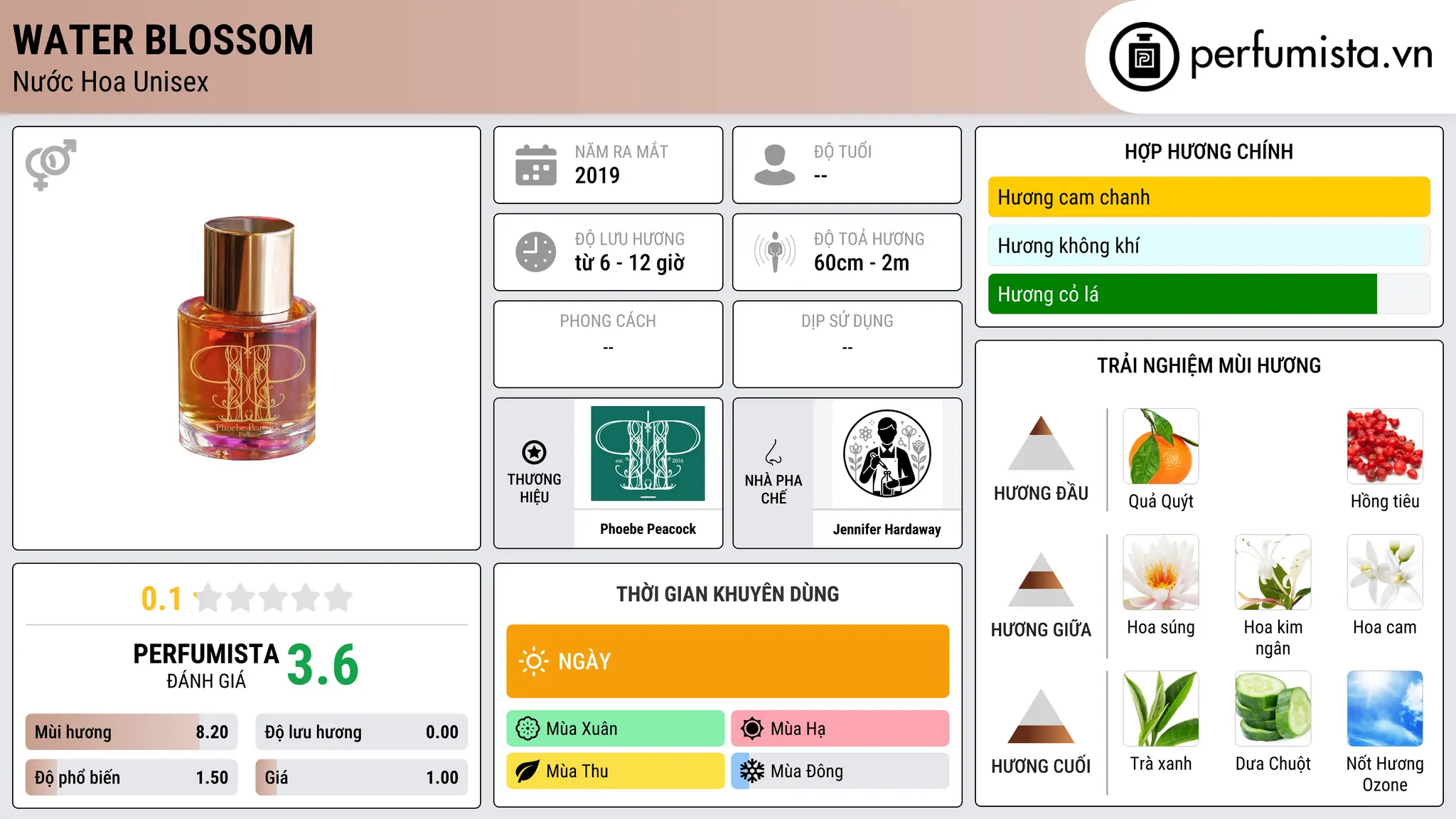Select the Dưa Chuột note image
The image size is (1456, 819).
coord(1273,709)
